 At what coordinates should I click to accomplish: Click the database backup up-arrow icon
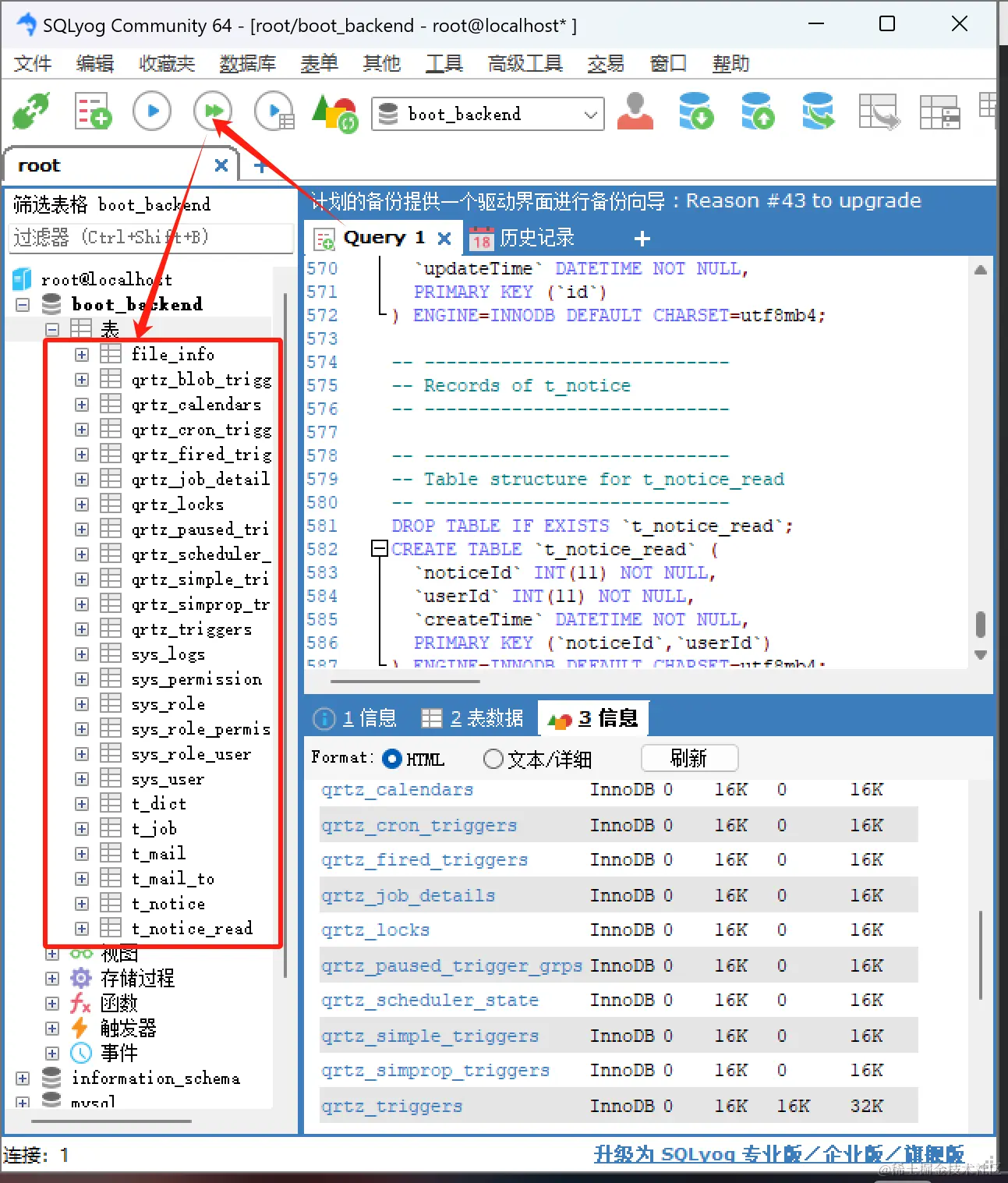coord(758,112)
